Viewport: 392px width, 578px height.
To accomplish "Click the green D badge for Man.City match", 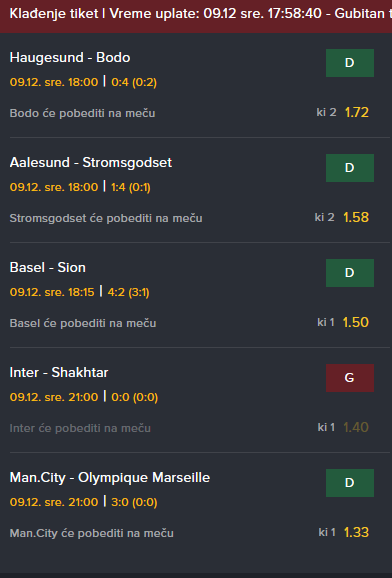I will (x=350, y=483).
